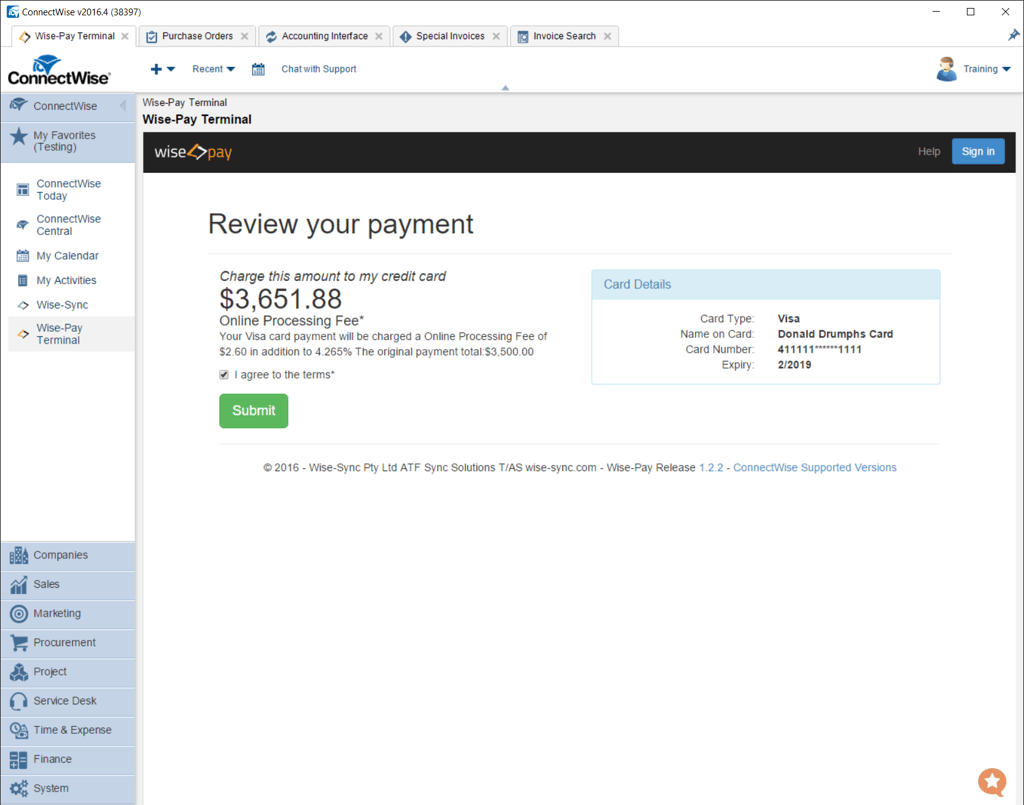Viewport: 1024px width, 805px height.
Task: Open the Companies module
Action: (x=68, y=555)
